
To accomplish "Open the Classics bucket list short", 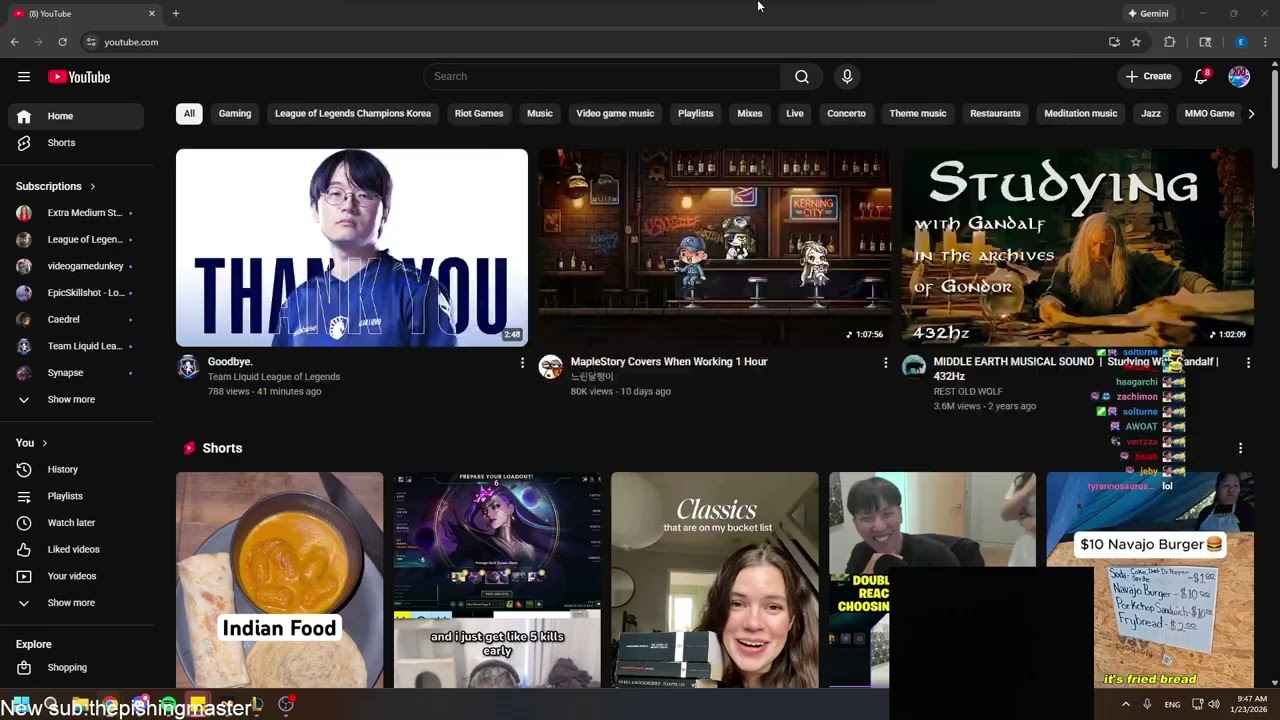I will 715,580.
